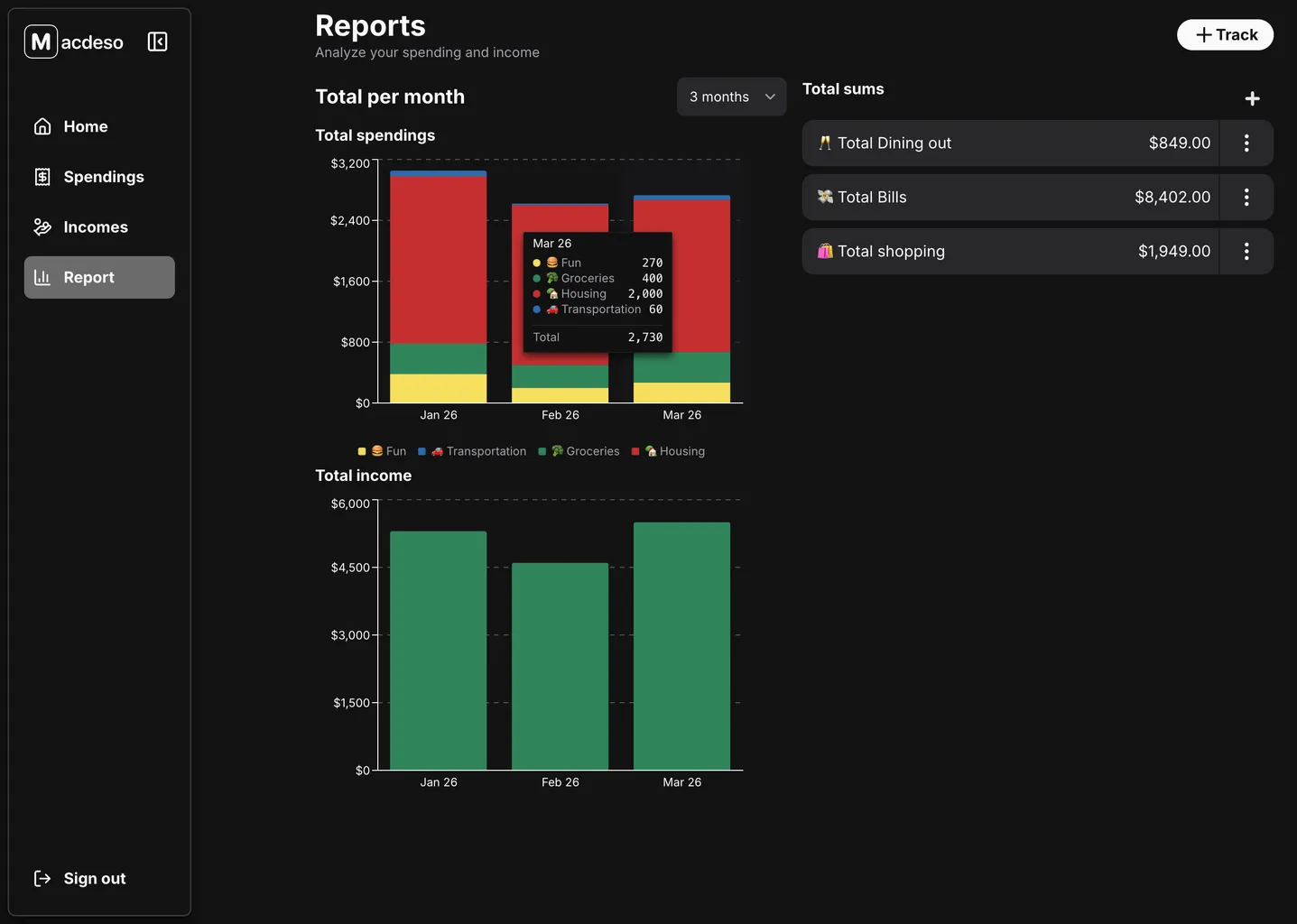Select the Home icon in the sidebar
The width and height of the screenshot is (1297, 924).
pos(42,126)
